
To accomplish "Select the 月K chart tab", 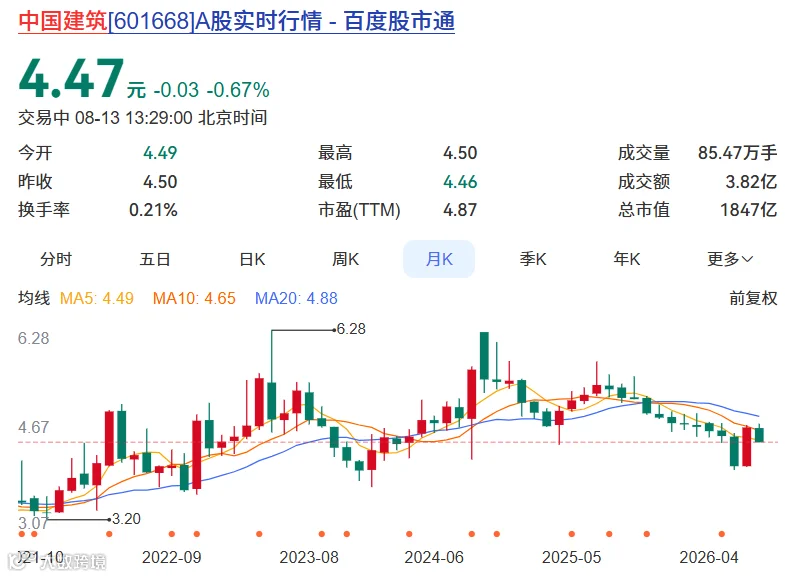I will click(x=439, y=259).
